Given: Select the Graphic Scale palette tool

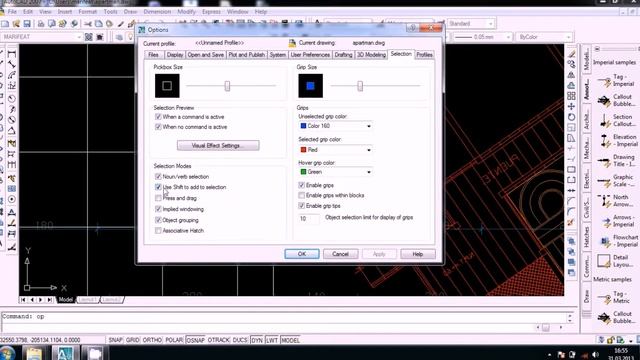Looking at the screenshot, I should point(616,180).
